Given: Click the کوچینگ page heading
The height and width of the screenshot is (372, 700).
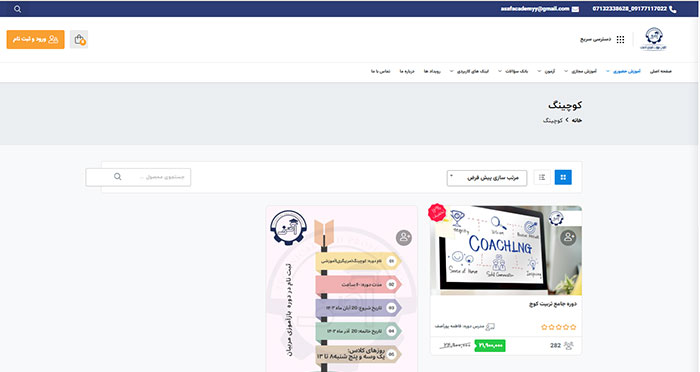Looking at the screenshot, I should coord(565,105).
